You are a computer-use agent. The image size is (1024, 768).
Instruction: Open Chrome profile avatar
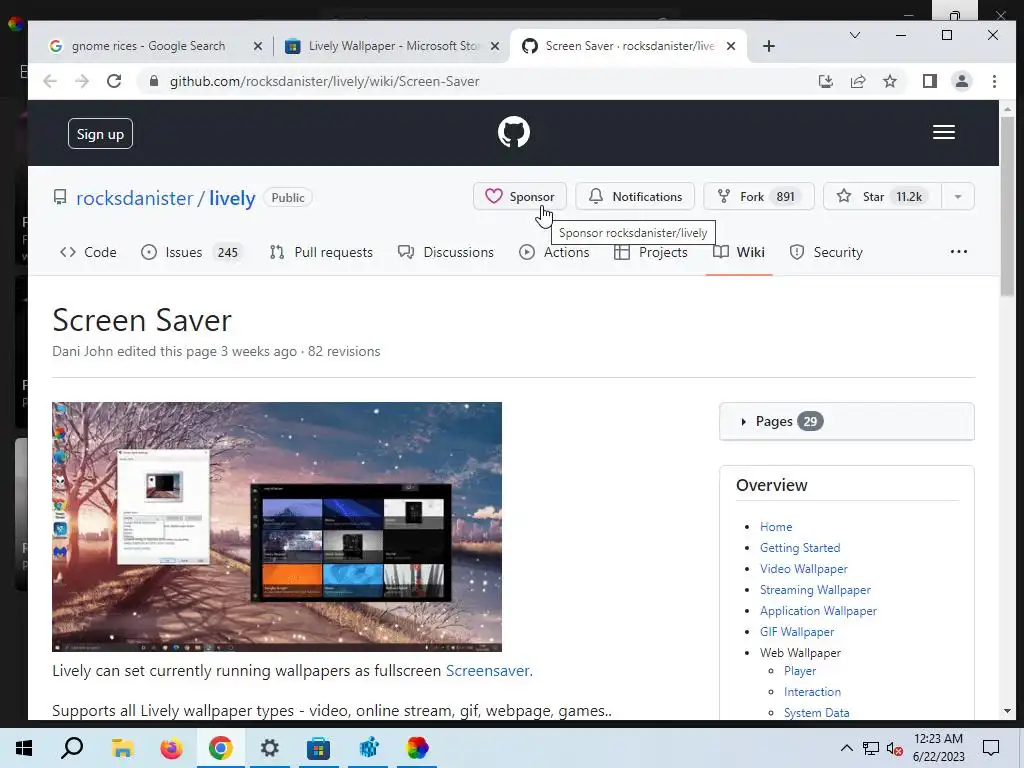tap(961, 81)
